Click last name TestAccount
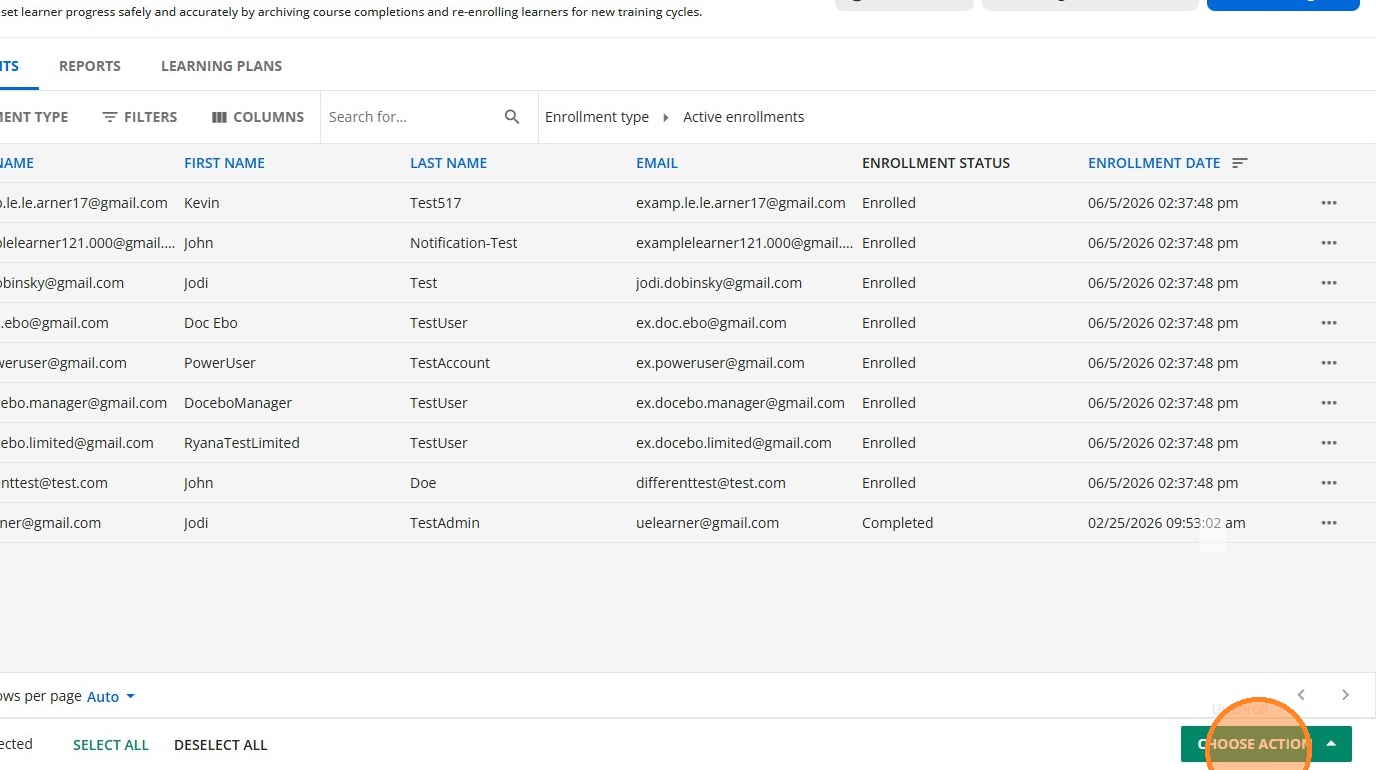Screen dimensions: 1376x770 click(x=450, y=363)
